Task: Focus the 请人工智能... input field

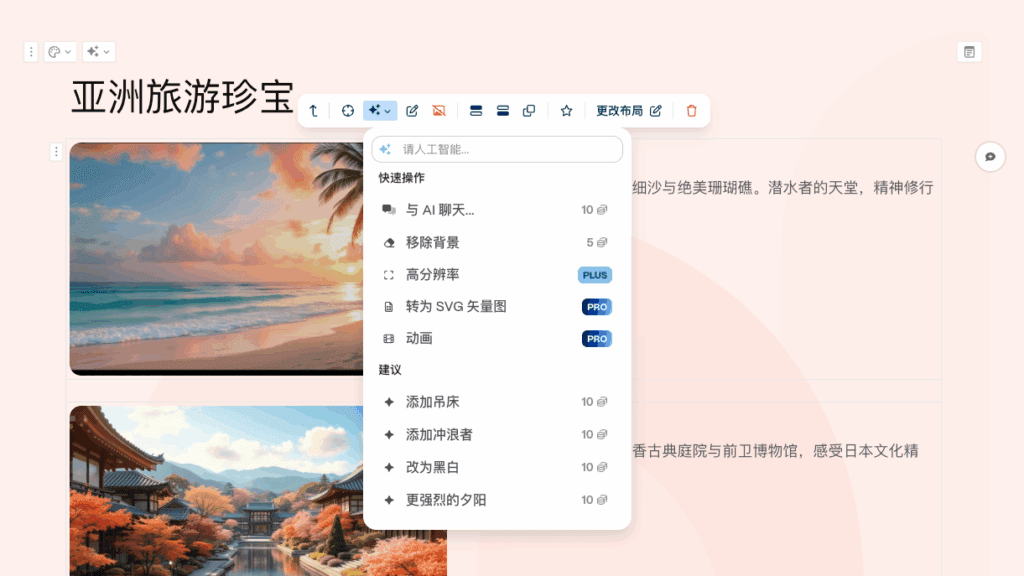Action: (x=497, y=150)
